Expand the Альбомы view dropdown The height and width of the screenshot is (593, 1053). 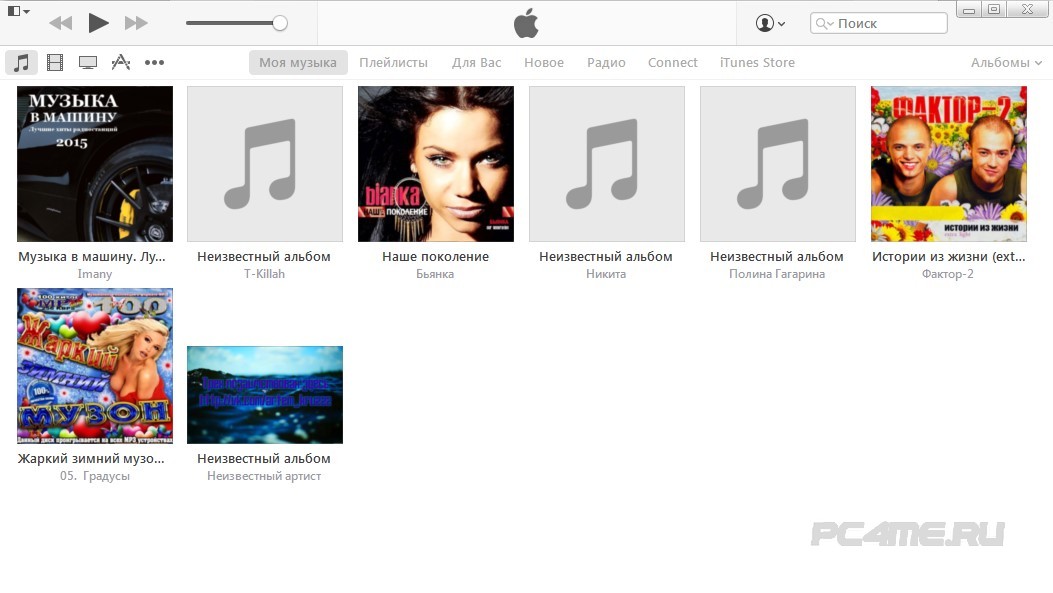tap(1005, 63)
